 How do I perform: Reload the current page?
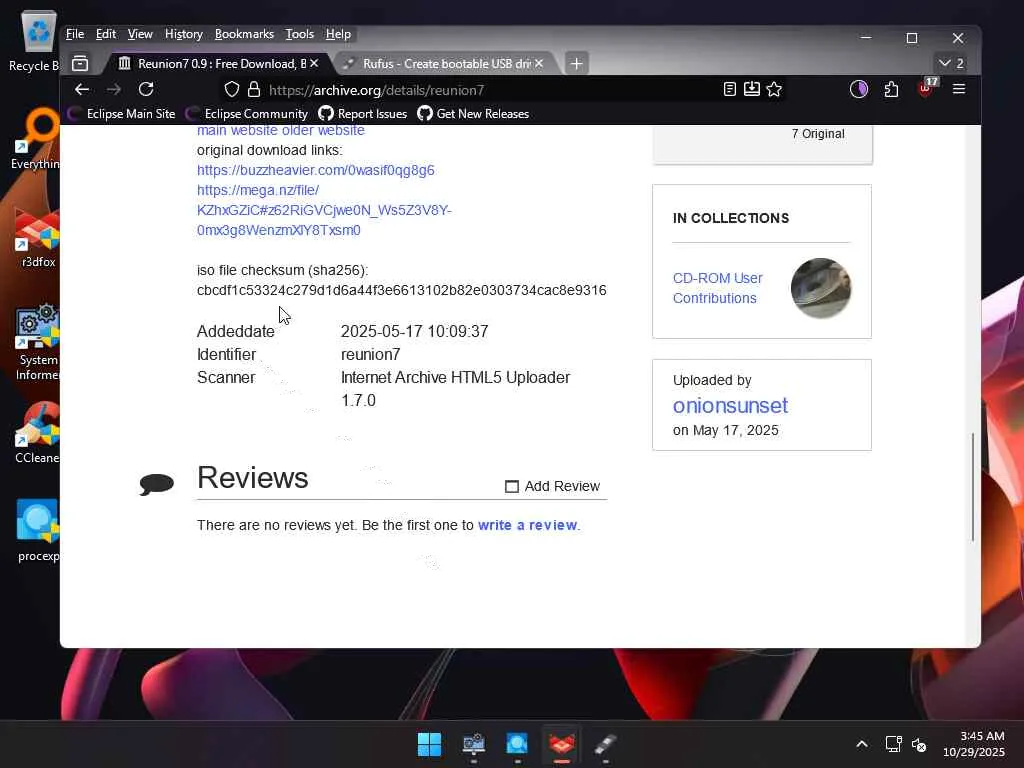(146, 89)
